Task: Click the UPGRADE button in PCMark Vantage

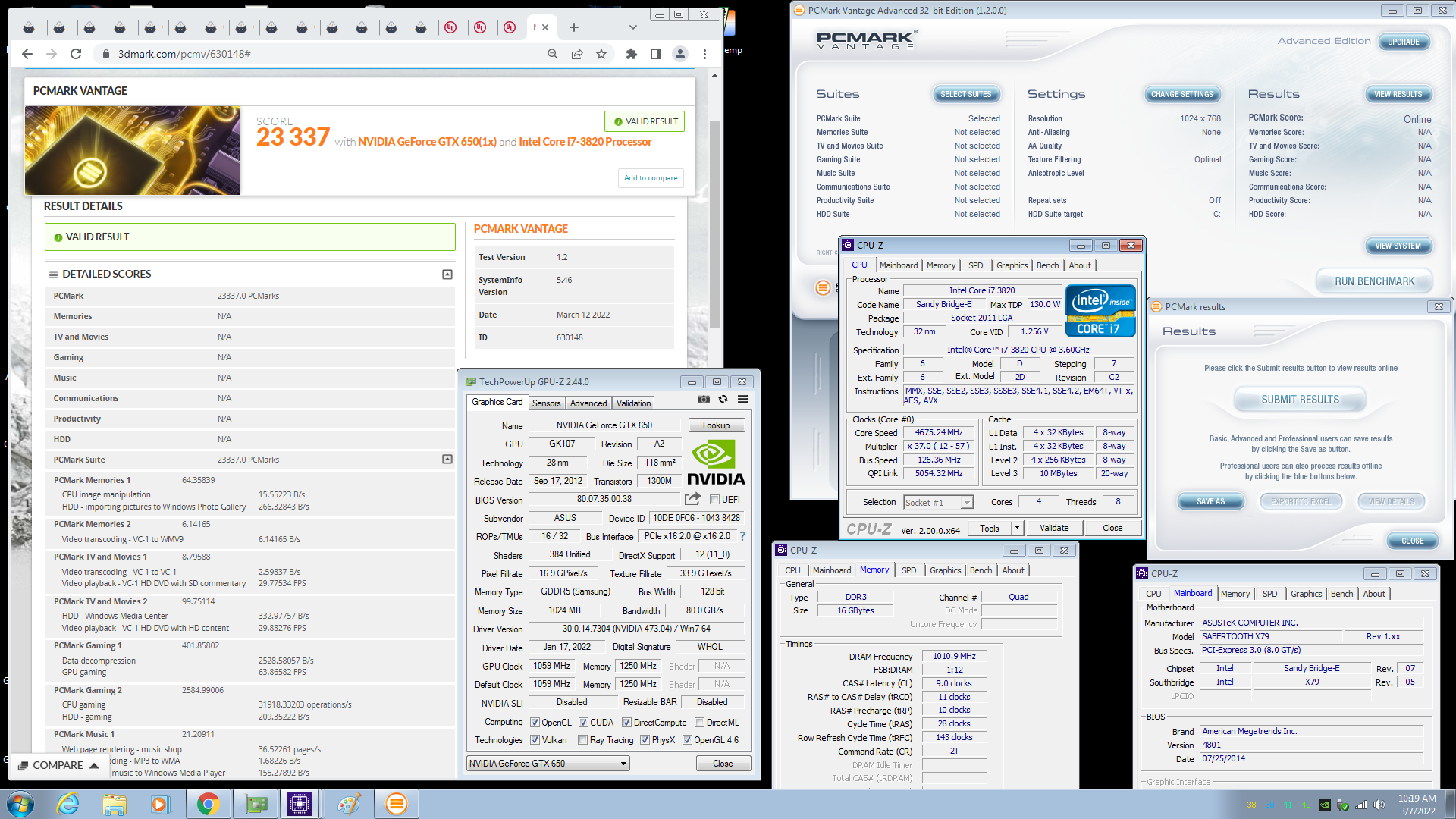Action: pos(1403,42)
